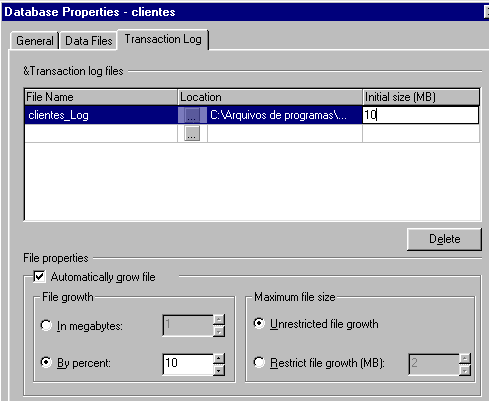
Task: Click the In megabytes spinner up arrow
Action: tap(219, 320)
